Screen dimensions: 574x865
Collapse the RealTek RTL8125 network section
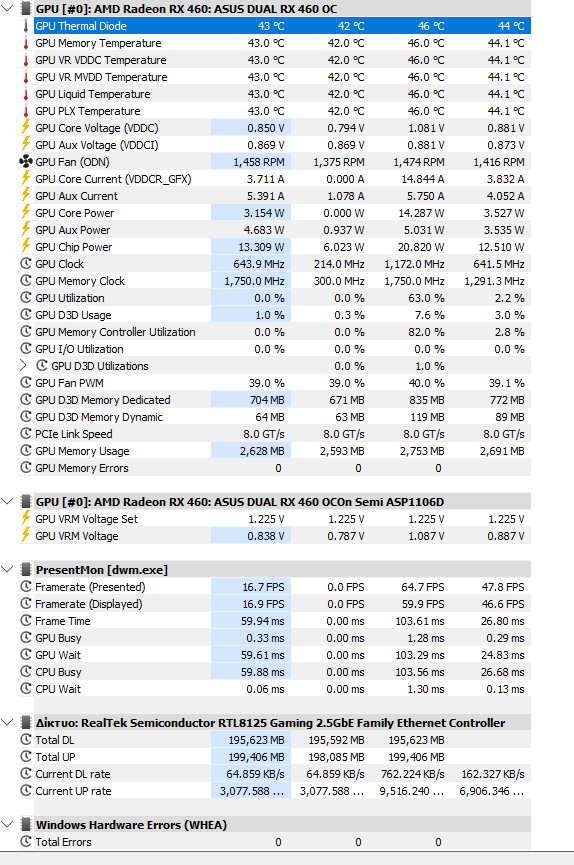[7, 723]
